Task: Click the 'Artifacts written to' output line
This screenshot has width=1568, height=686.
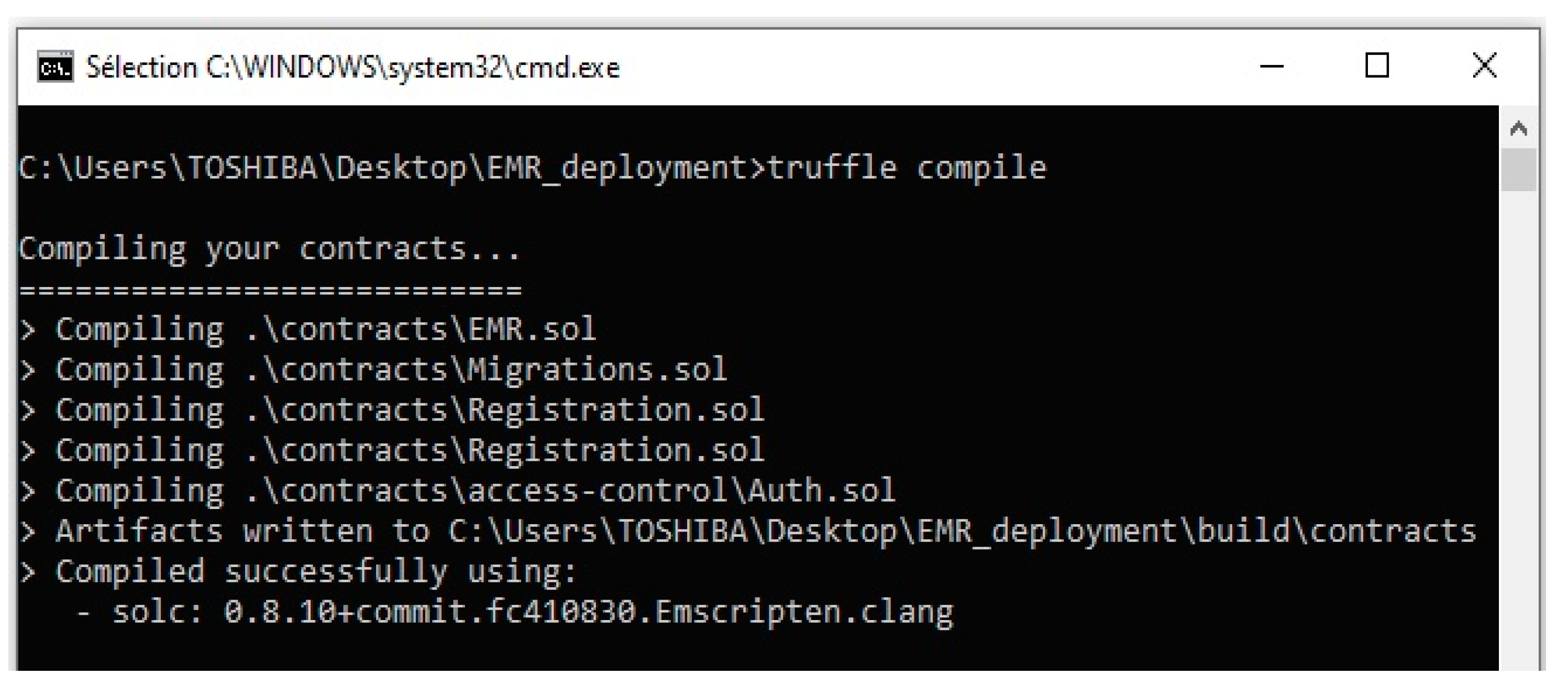Action: [x=748, y=532]
